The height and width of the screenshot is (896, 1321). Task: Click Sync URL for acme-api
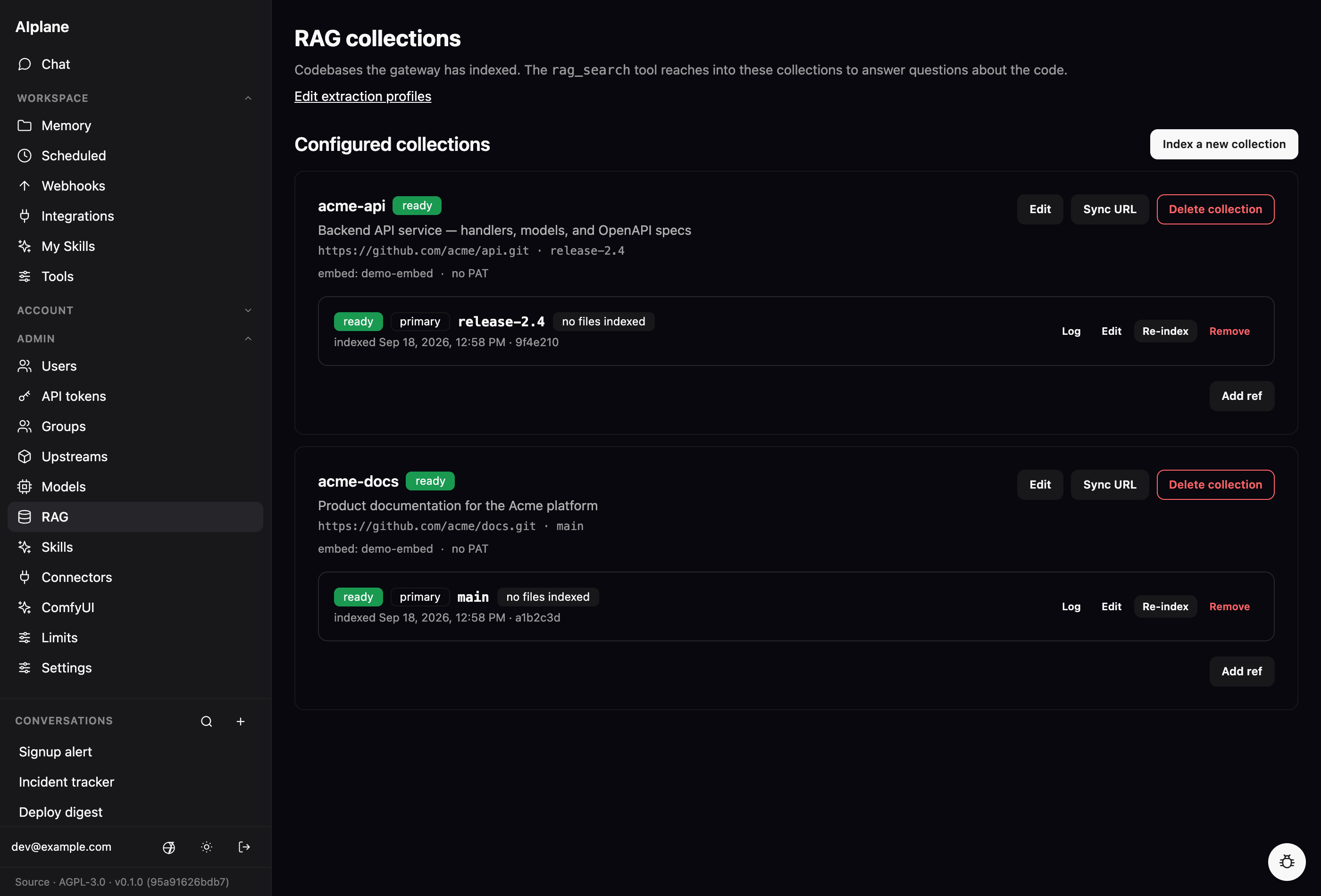coord(1110,209)
